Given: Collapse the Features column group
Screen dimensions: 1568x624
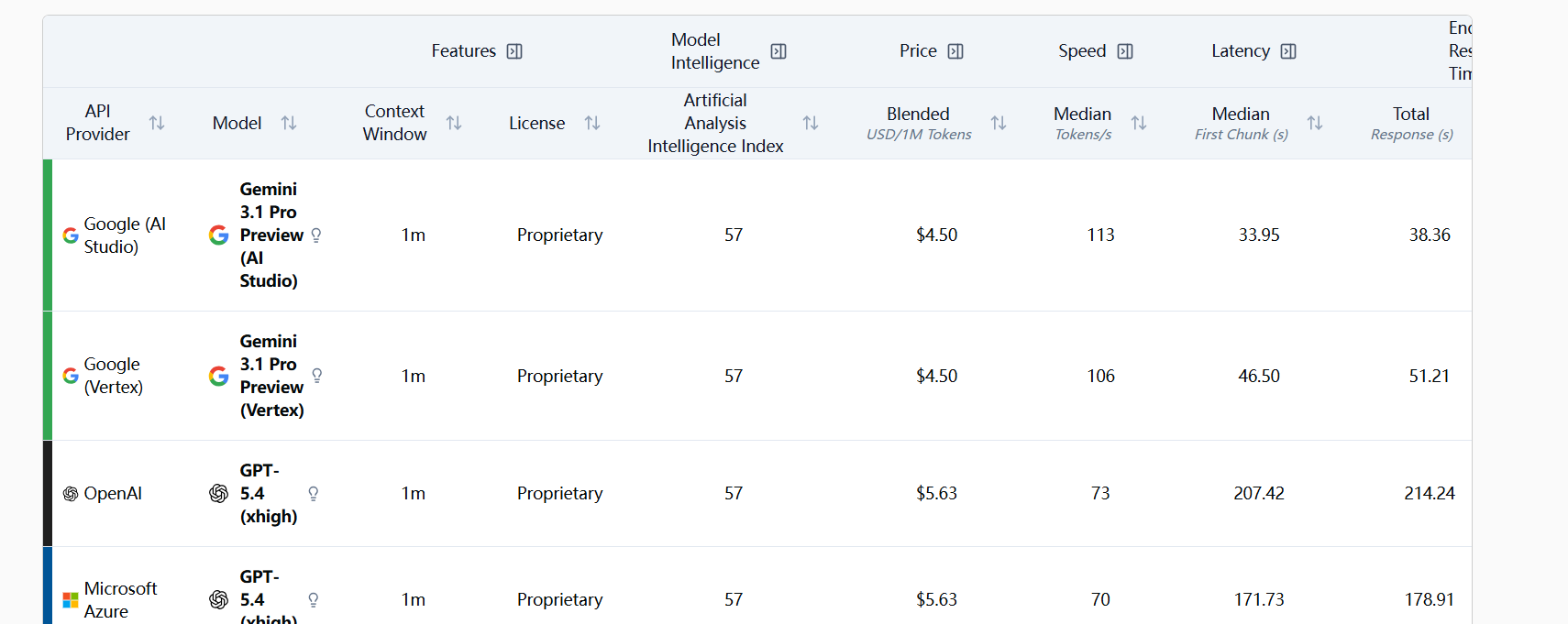Looking at the screenshot, I should click(x=514, y=51).
